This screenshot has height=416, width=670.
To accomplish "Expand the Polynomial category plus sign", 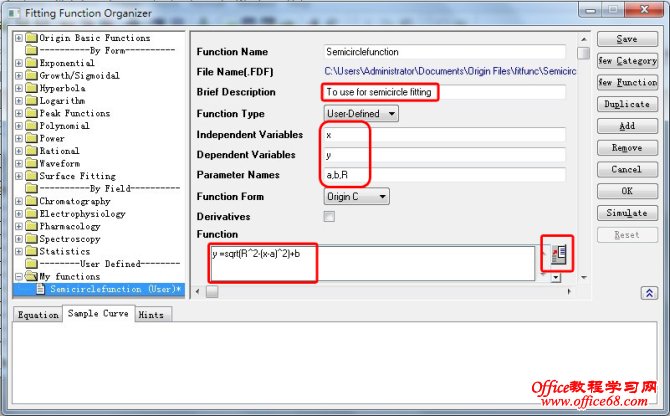I will click(x=19, y=126).
